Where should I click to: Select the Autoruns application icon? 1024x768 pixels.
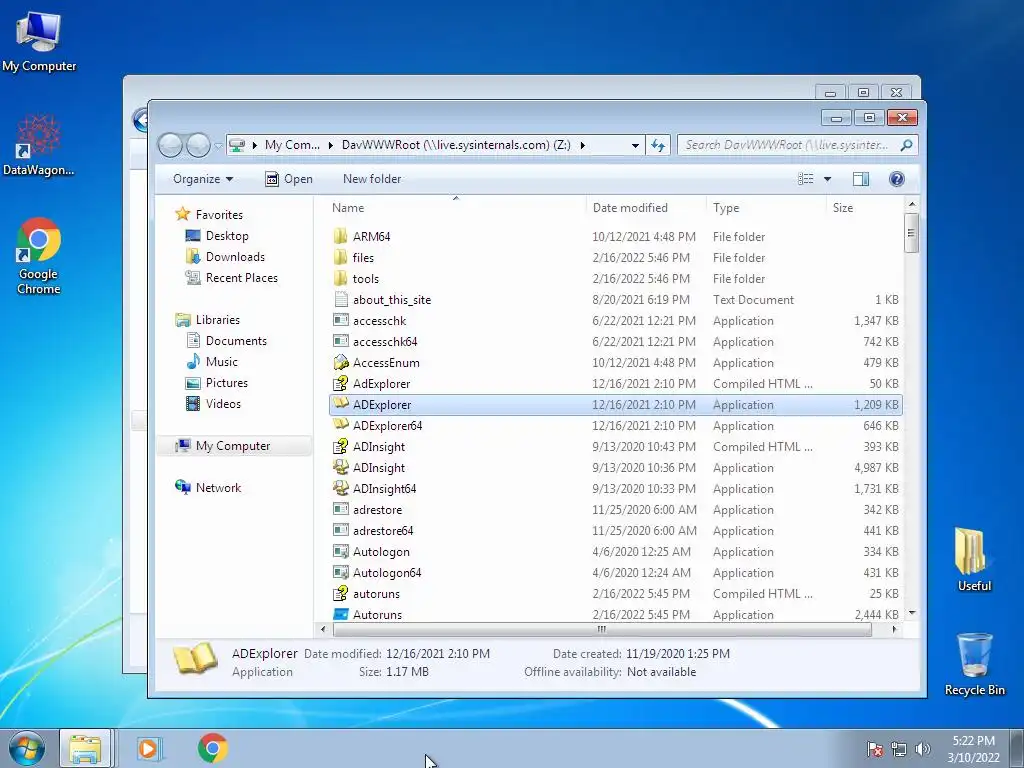[x=340, y=615]
